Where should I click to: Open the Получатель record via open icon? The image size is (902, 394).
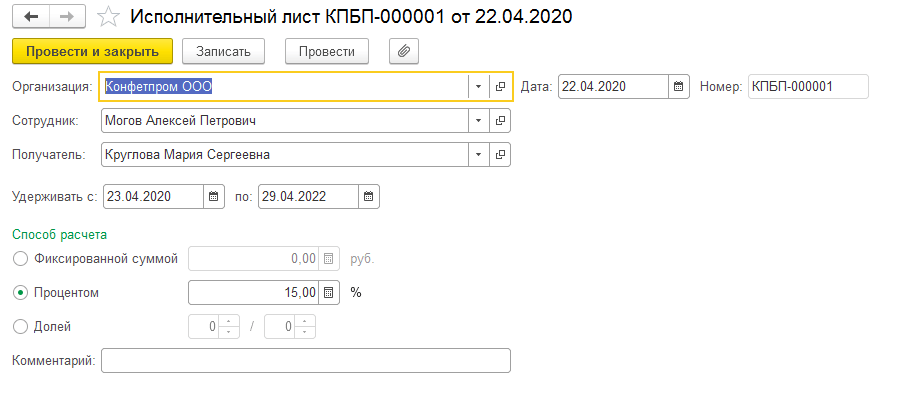tap(500, 155)
